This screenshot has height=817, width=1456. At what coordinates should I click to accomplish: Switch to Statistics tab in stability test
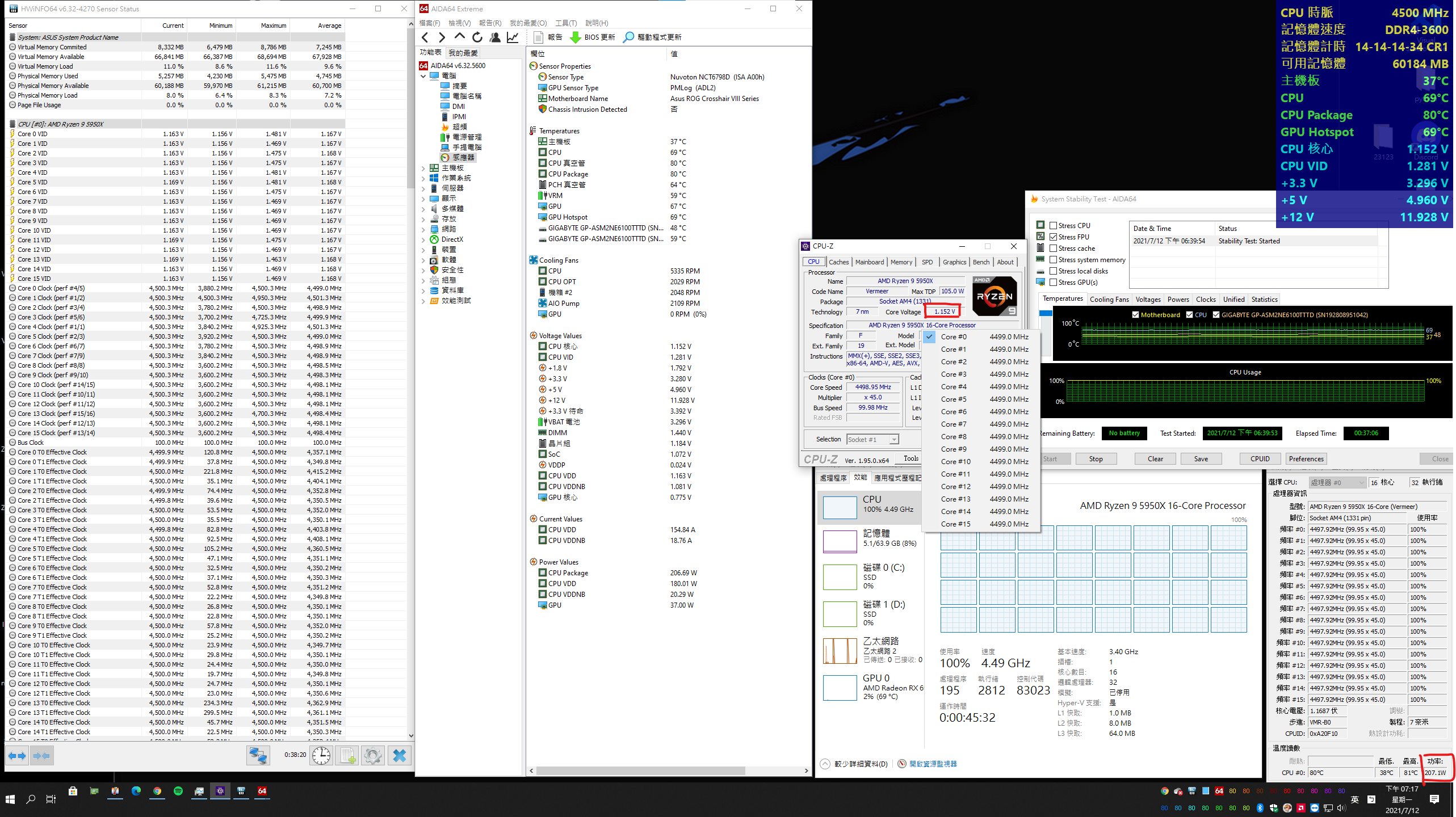click(x=1264, y=299)
